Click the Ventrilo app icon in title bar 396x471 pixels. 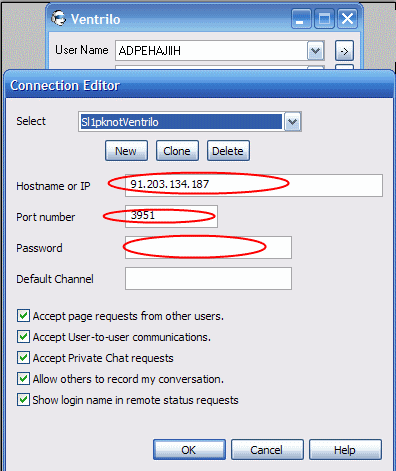[x=59, y=18]
